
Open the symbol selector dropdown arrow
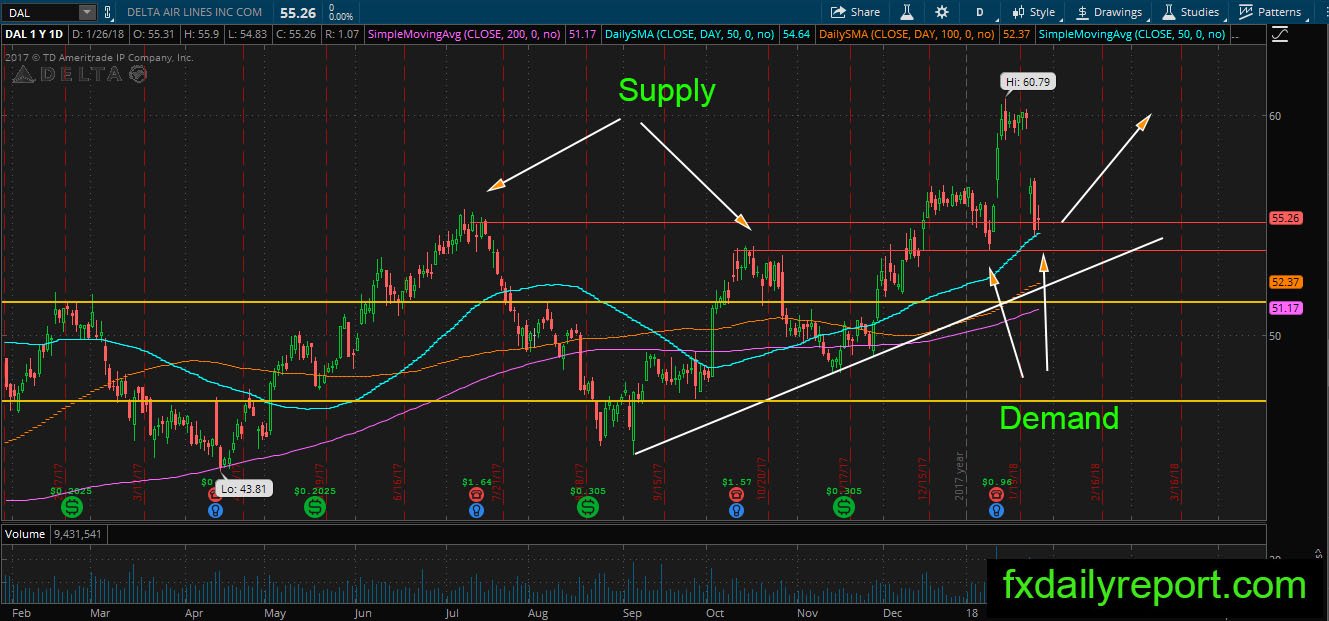pos(87,12)
